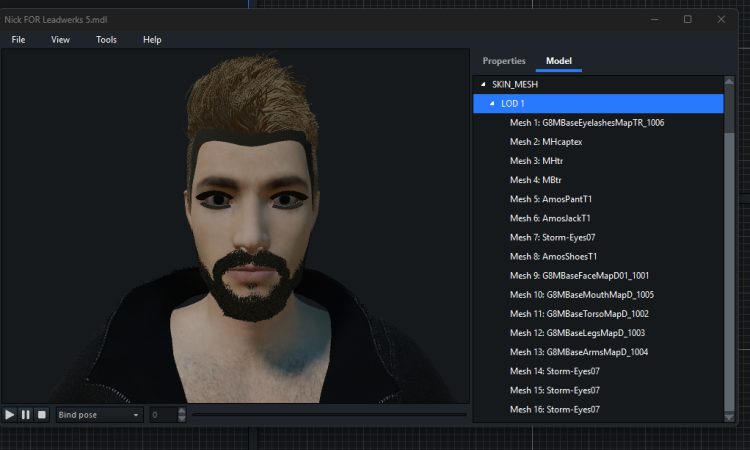Click the animation timeline slider

[328, 414]
